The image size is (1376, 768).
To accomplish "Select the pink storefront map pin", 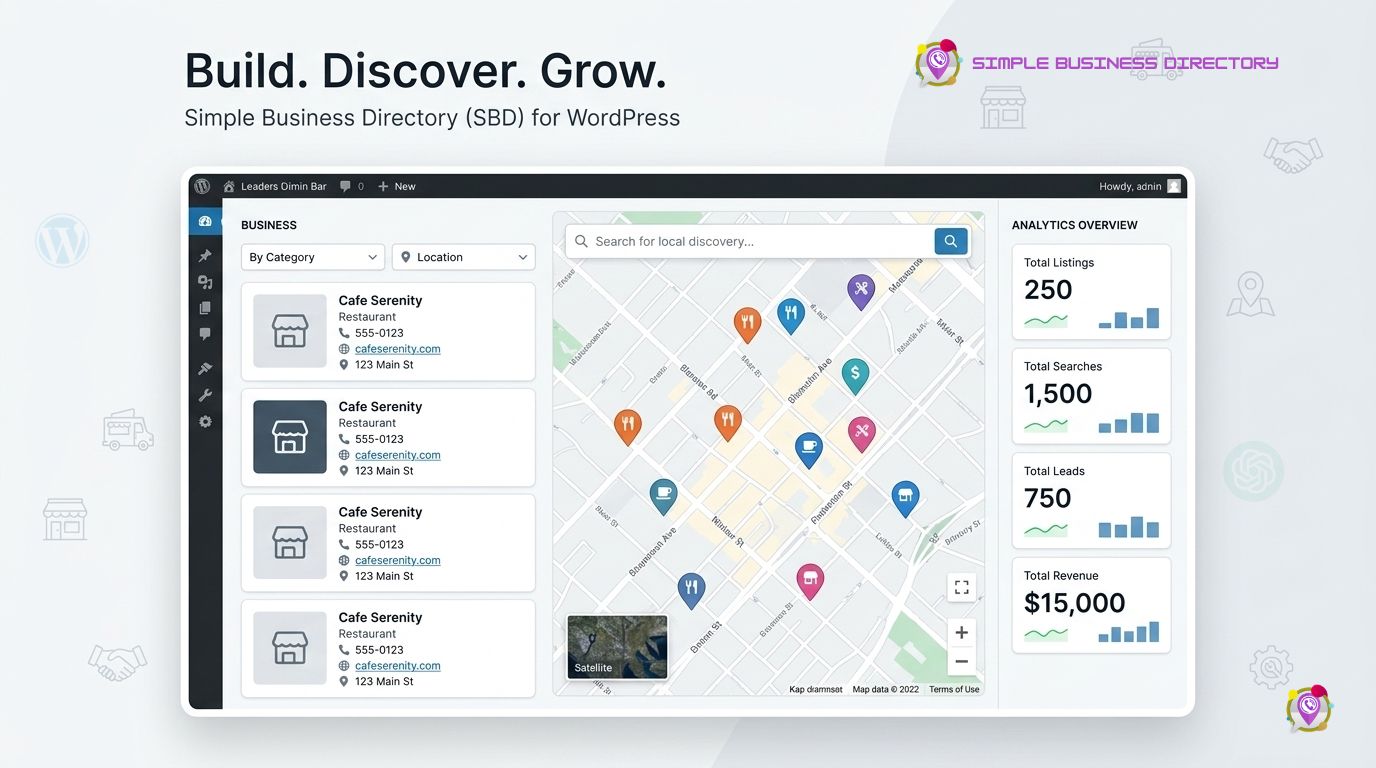I will pyautogui.click(x=810, y=580).
